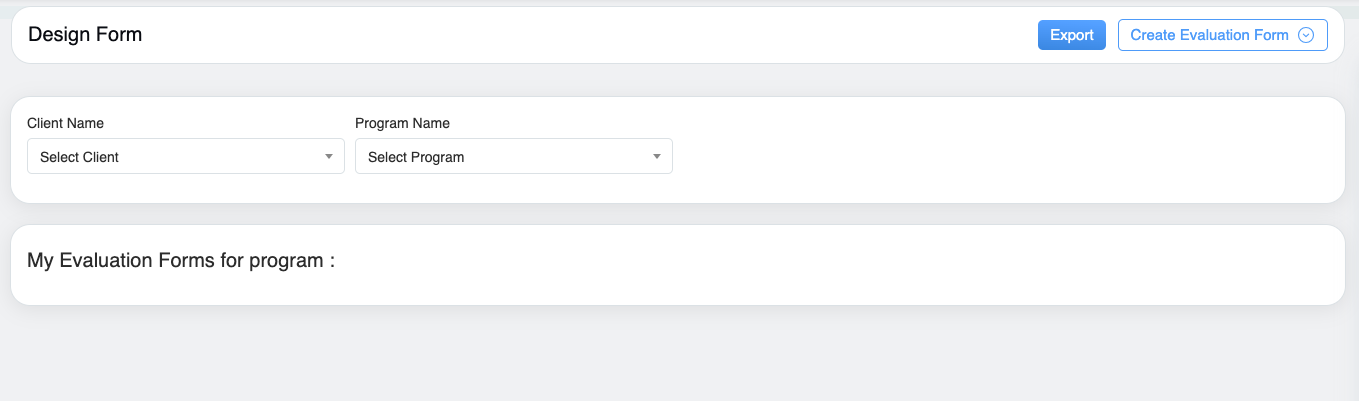1359x401 pixels.
Task: Click the arrow icon in the Select Client box
Action: pyautogui.click(x=329, y=157)
